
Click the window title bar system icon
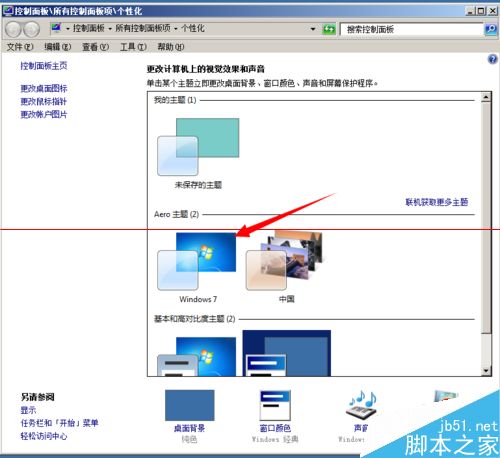pyautogui.click(x=8, y=11)
